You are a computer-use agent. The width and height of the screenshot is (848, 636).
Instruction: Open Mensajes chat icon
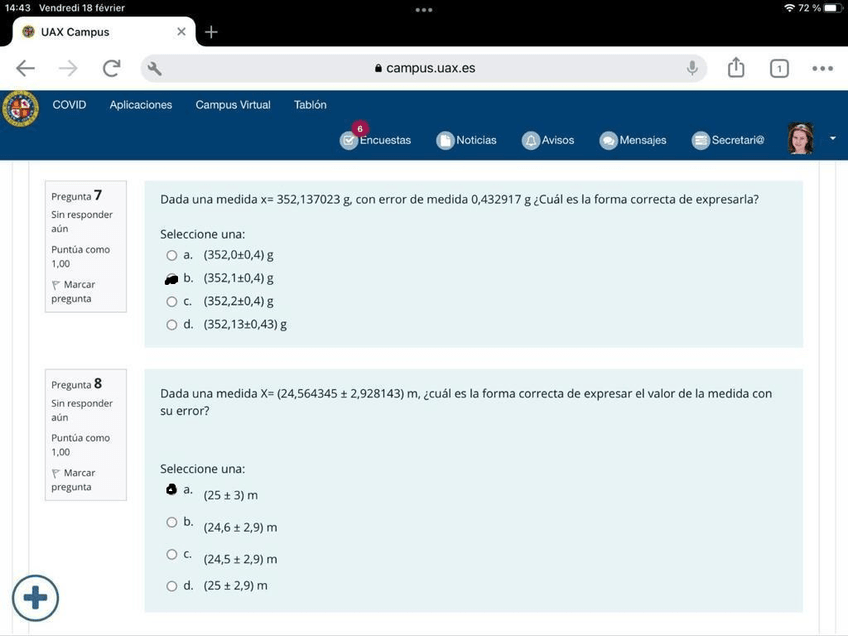(x=608, y=141)
